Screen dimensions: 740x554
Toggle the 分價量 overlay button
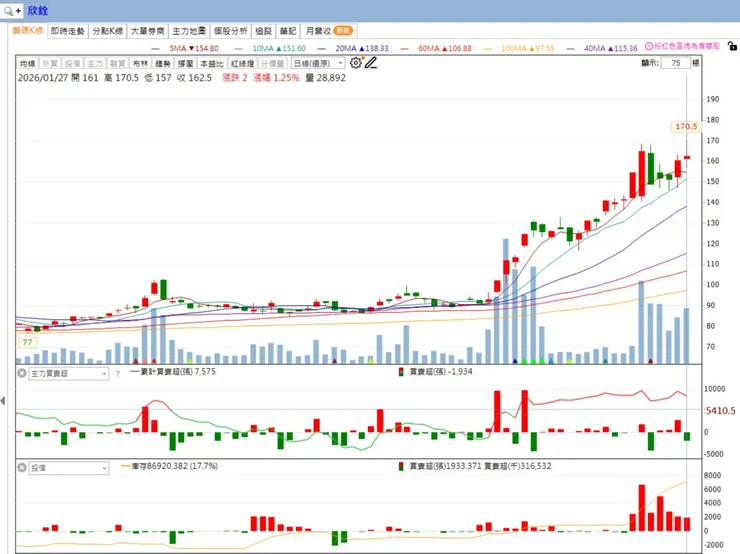[273, 63]
